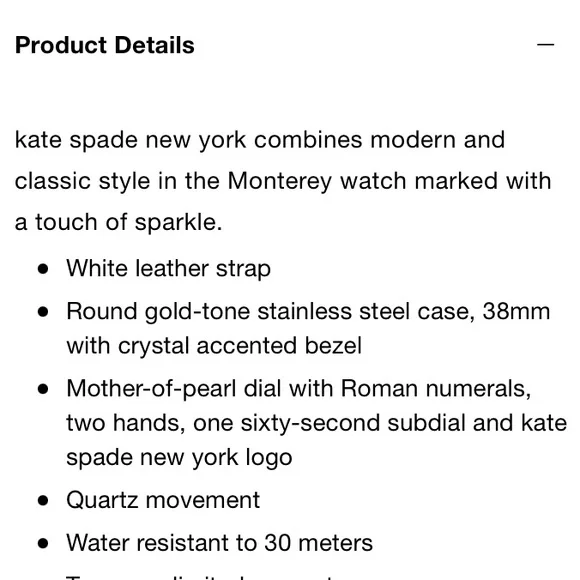Select the 'Mother-of-pearl dial with Roman numerals' line
The height and width of the screenshot is (580, 580).
[299, 389]
